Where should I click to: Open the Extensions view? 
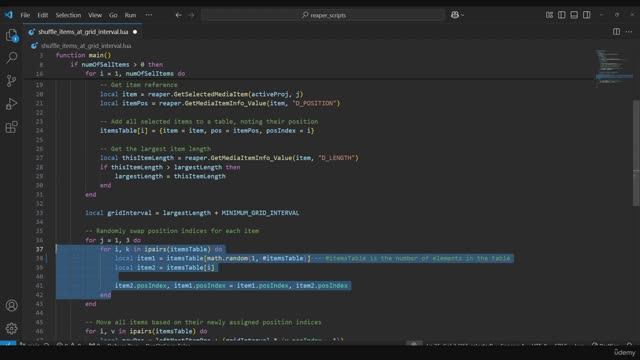coord(11,127)
